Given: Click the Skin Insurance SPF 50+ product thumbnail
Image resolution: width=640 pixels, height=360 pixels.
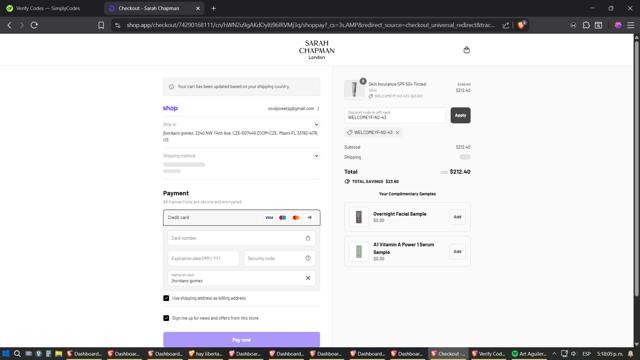Looking at the screenshot, I should pyautogui.click(x=354, y=89).
